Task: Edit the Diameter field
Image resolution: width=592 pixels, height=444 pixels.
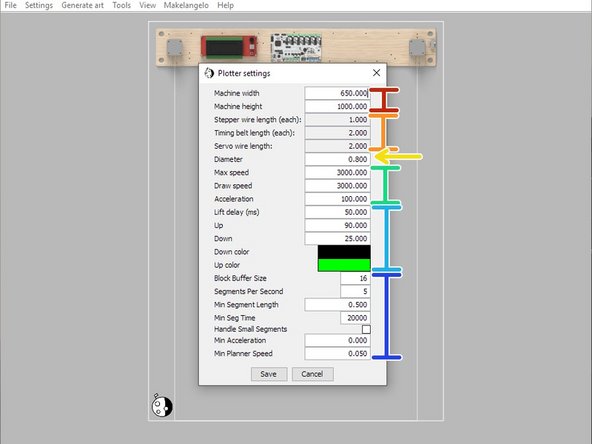Action: pyautogui.click(x=337, y=159)
